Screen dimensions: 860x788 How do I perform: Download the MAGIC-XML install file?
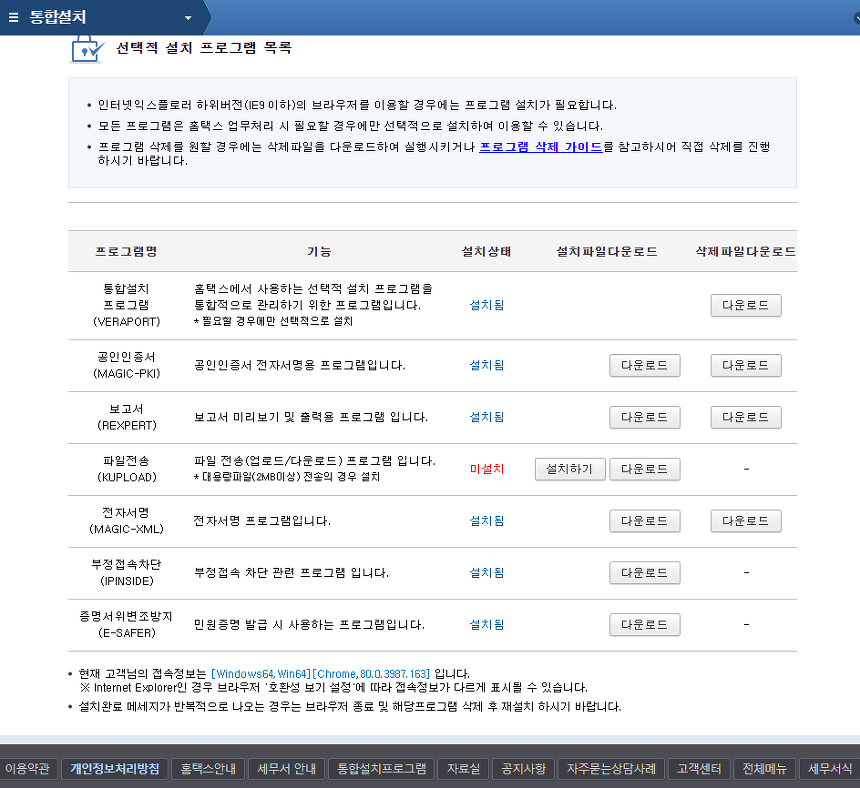(x=644, y=521)
